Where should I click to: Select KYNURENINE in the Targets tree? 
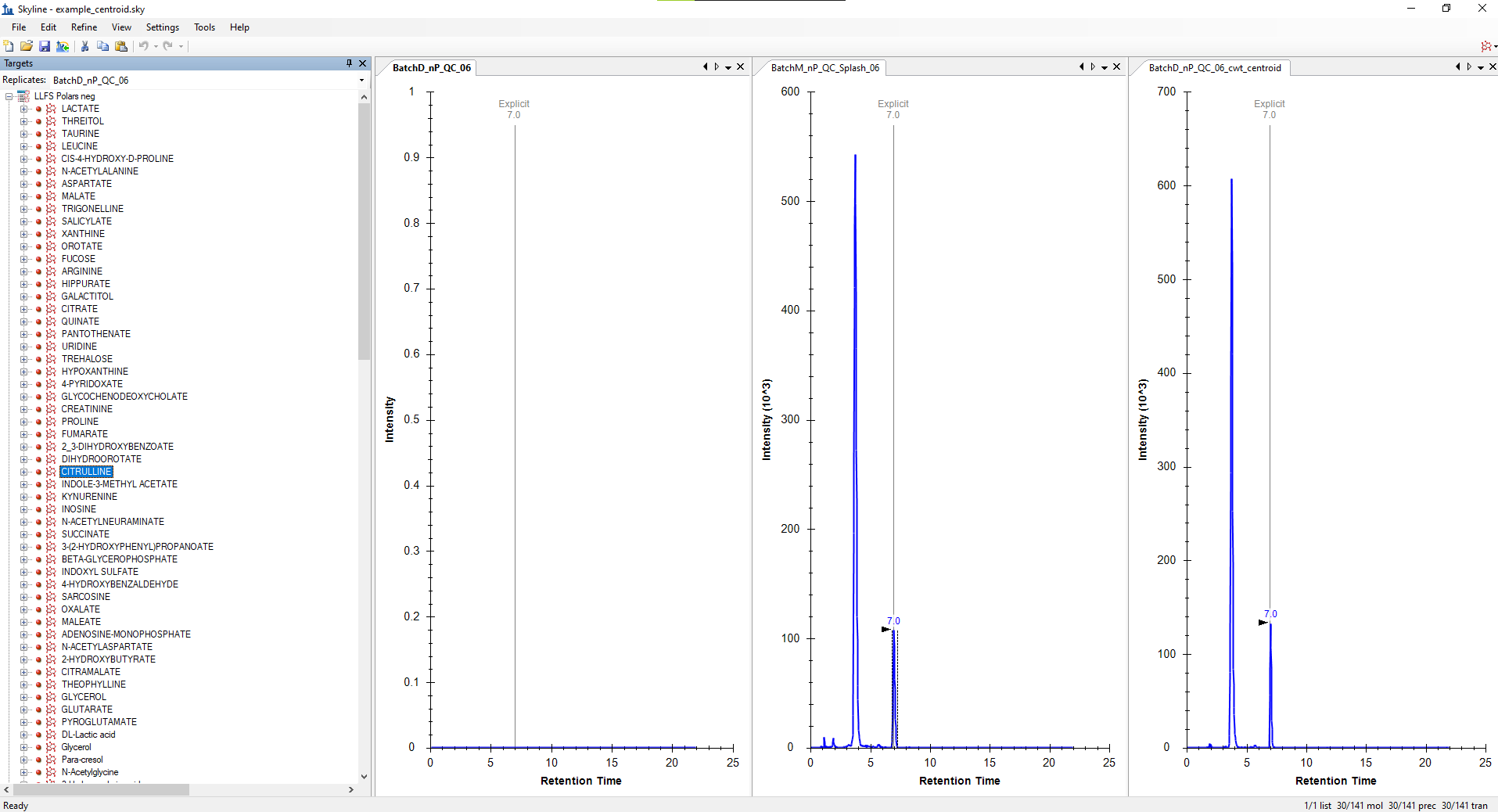pyautogui.click(x=89, y=497)
